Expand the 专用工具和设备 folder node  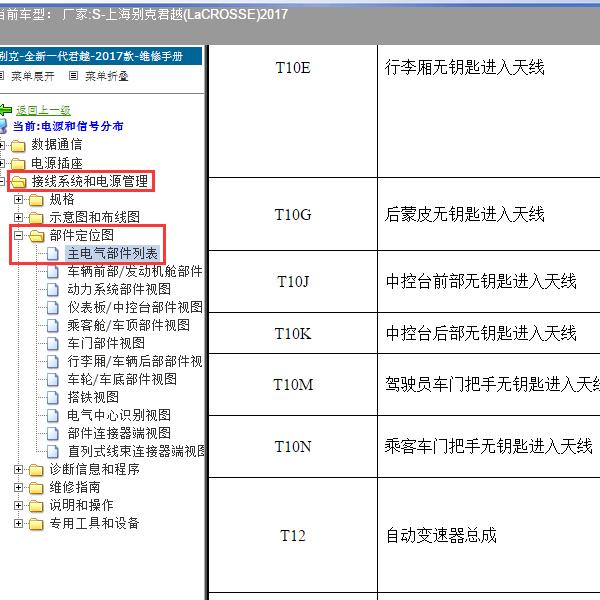18,523
